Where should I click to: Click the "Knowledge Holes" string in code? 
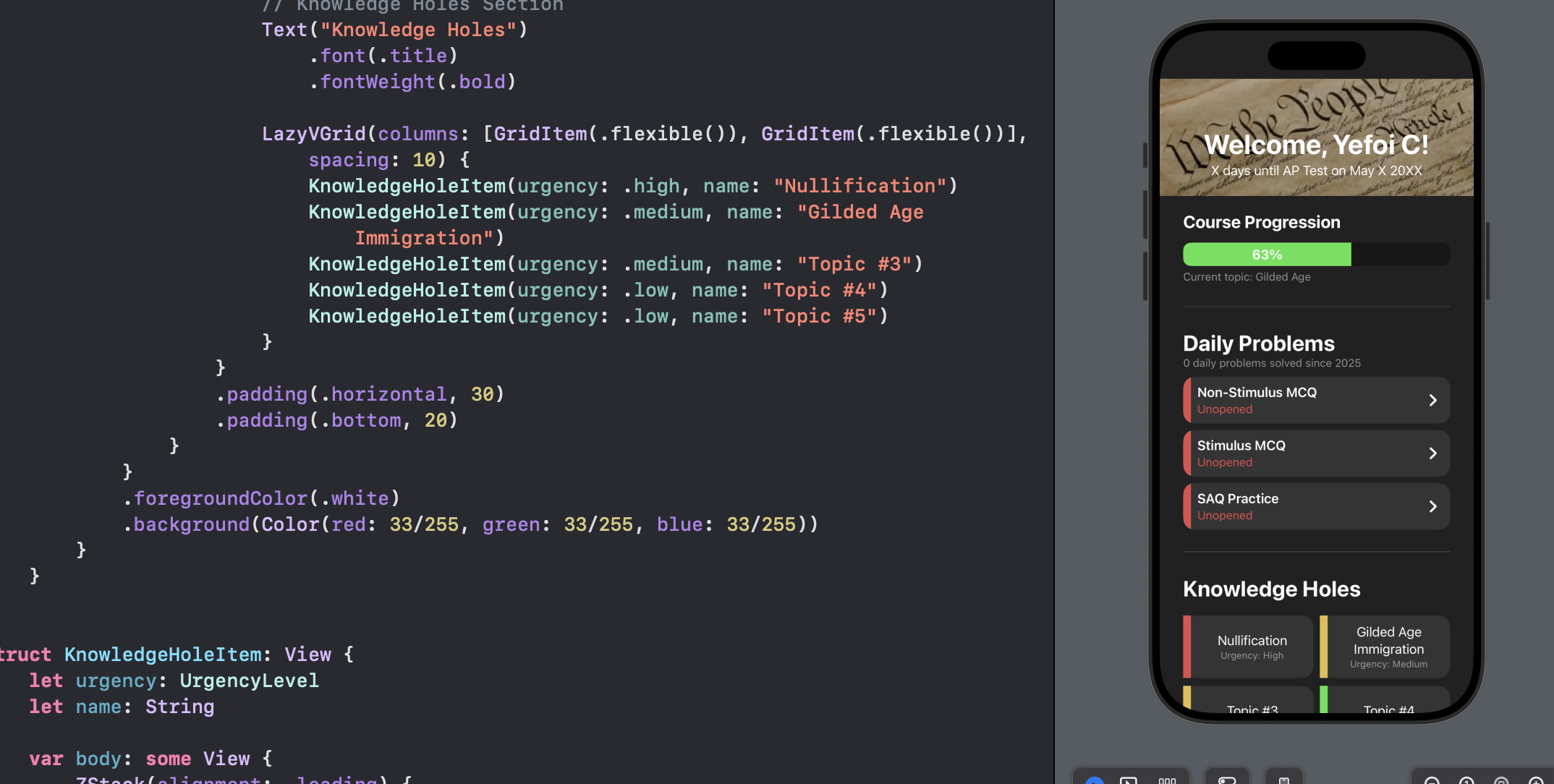click(x=418, y=30)
